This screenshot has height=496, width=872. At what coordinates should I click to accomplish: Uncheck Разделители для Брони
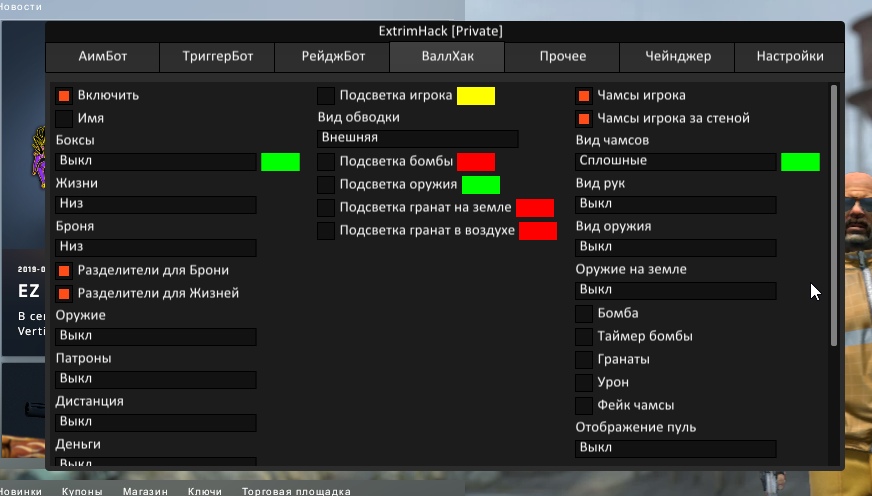(64, 271)
